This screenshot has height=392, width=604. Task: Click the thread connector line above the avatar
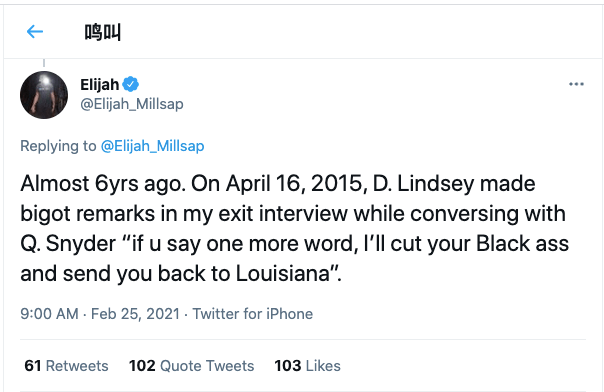pos(44,63)
